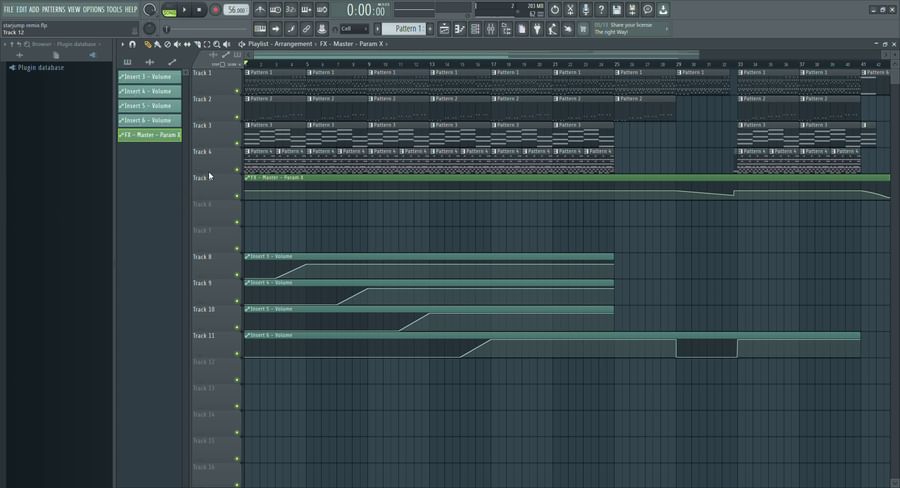900x488 pixels.
Task: Open Browser Plugin database header dropdown
Action: point(66,44)
